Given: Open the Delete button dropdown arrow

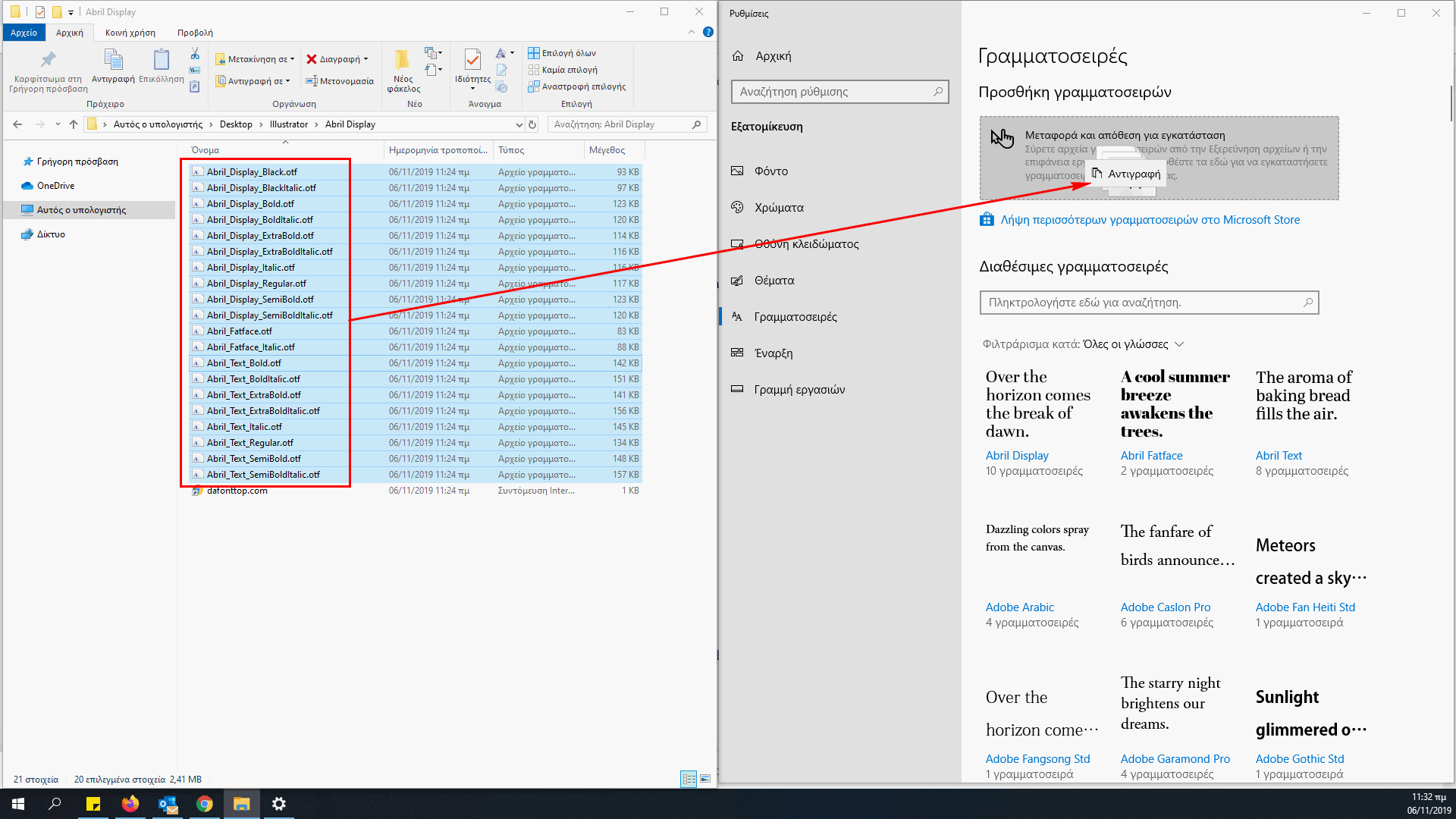Looking at the screenshot, I should coord(366,59).
